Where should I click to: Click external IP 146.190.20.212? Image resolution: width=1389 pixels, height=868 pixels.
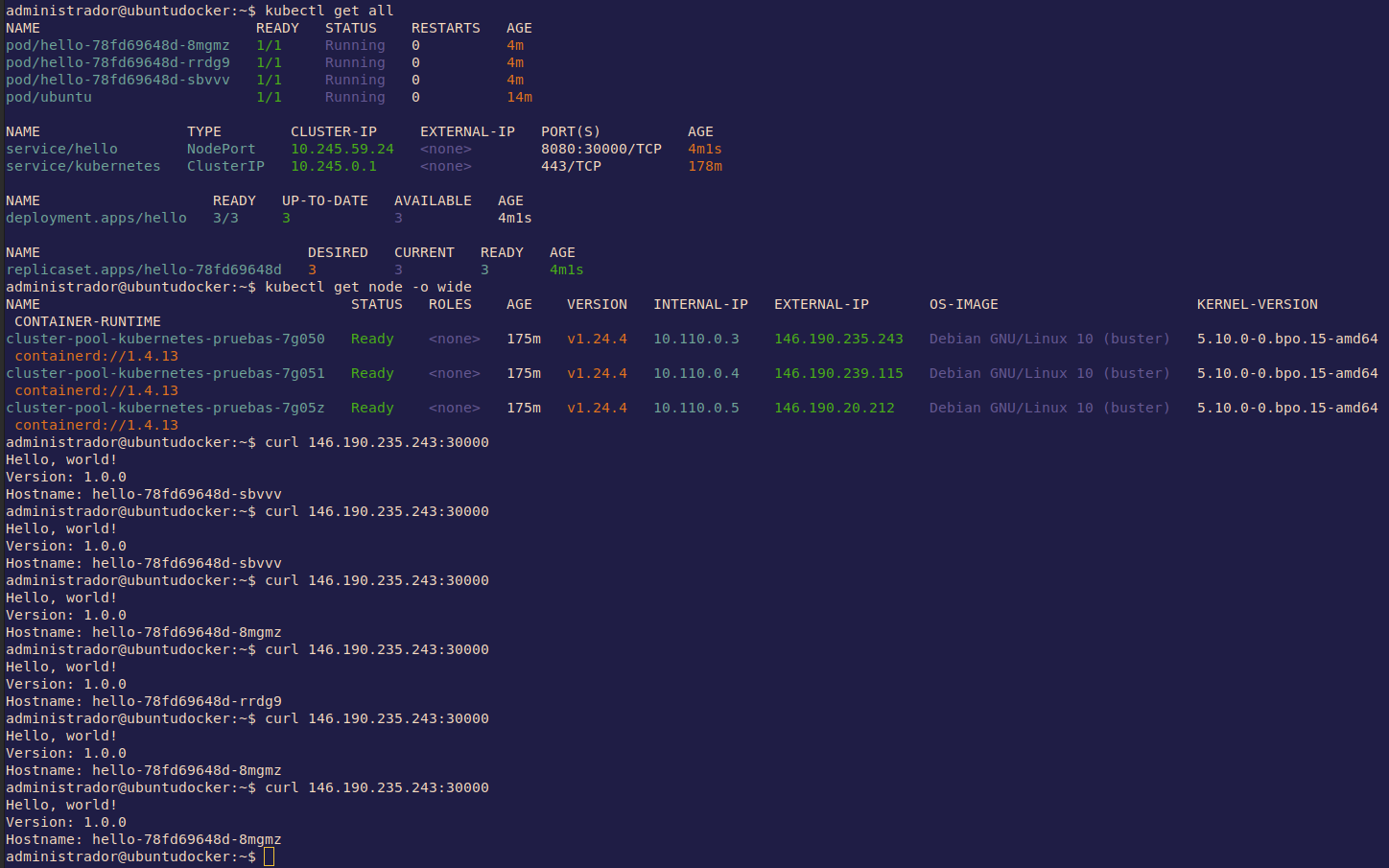point(834,408)
